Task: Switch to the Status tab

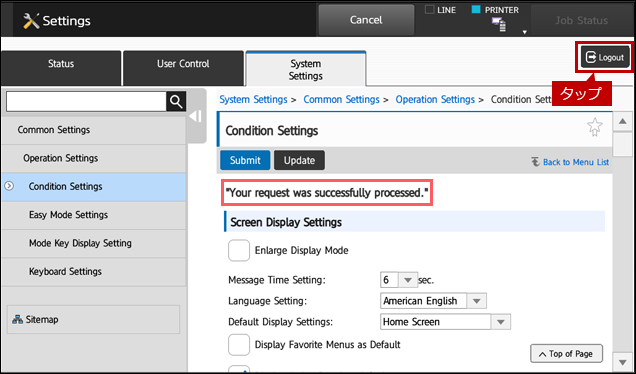Action: click(x=61, y=68)
